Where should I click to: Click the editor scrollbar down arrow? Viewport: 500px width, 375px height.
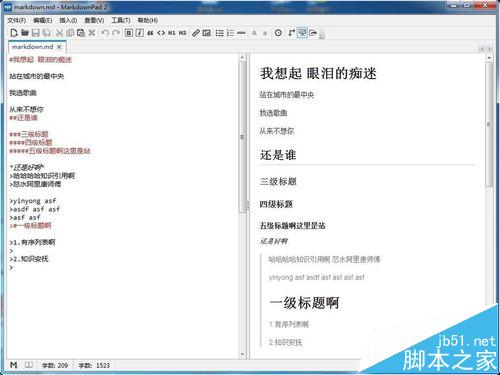[x=242, y=354]
